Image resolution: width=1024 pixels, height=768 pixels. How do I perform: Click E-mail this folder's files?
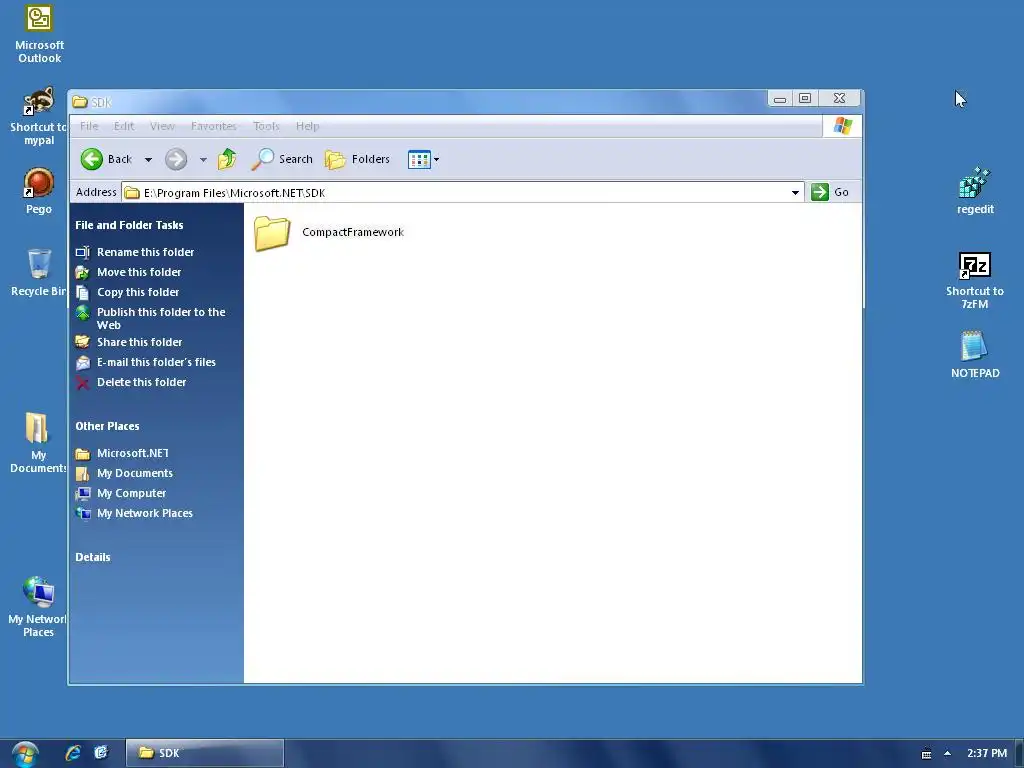pyautogui.click(x=156, y=362)
